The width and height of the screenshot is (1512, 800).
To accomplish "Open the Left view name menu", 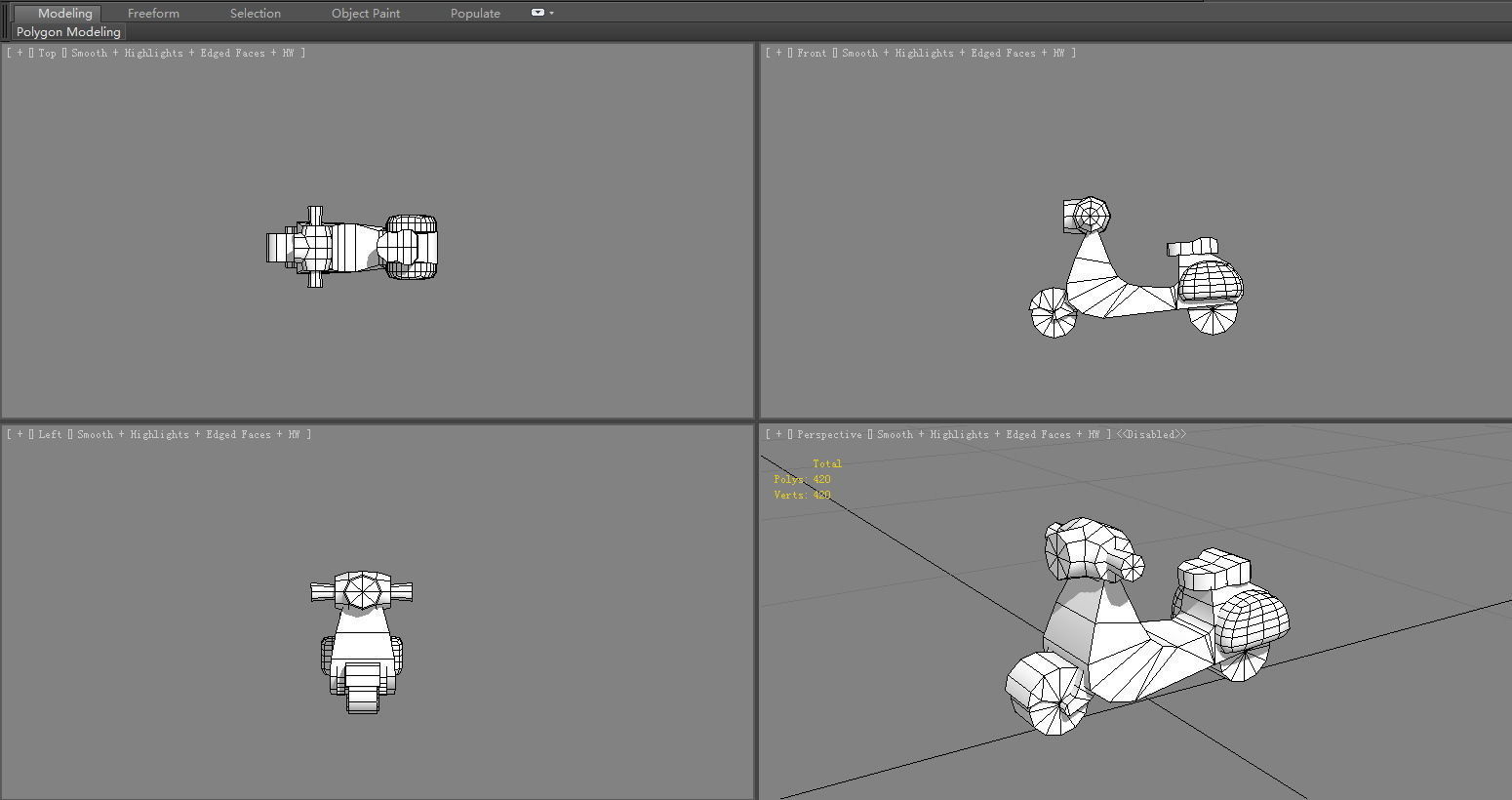I will coord(51,434).
